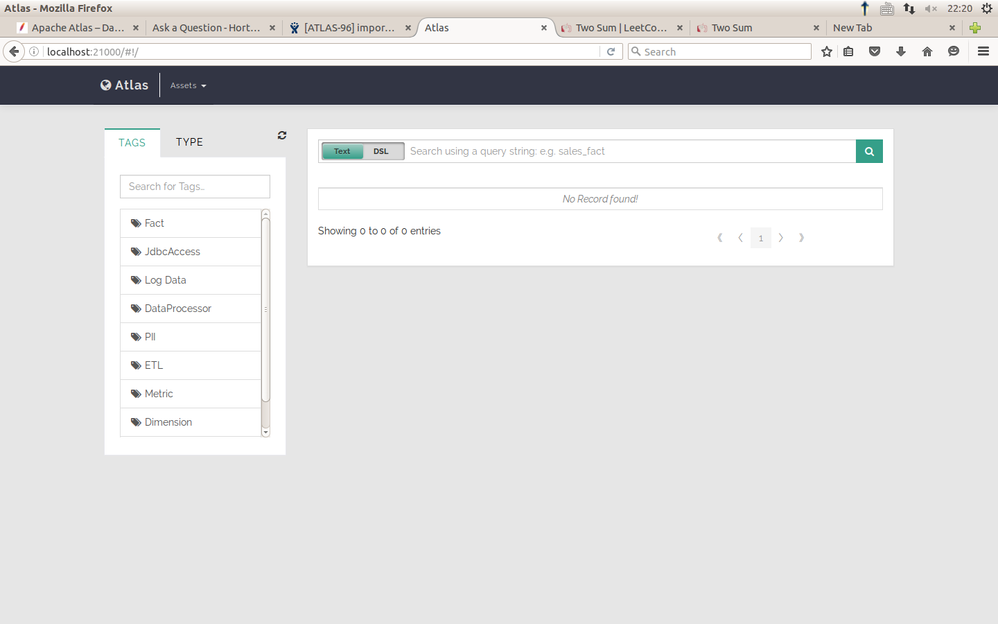998x624 pixels.
Task: Focus the Search for Tags field
Action: [195, 187]
